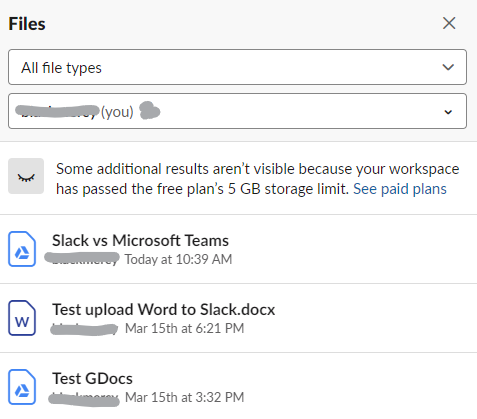Click the closed-eye hidden results icon
The image size is (477, 419).
tap(26, 176)
